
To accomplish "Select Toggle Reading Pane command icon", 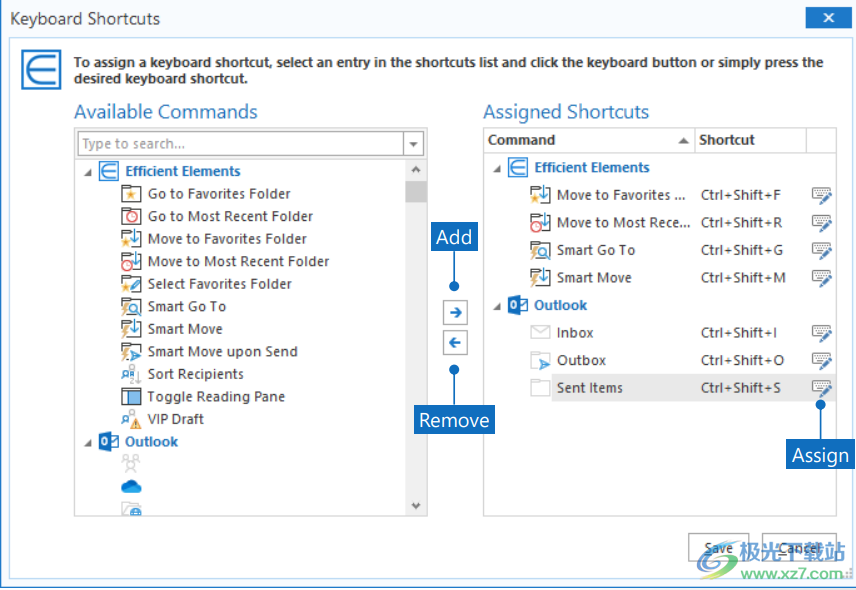I will click(131, 397).
